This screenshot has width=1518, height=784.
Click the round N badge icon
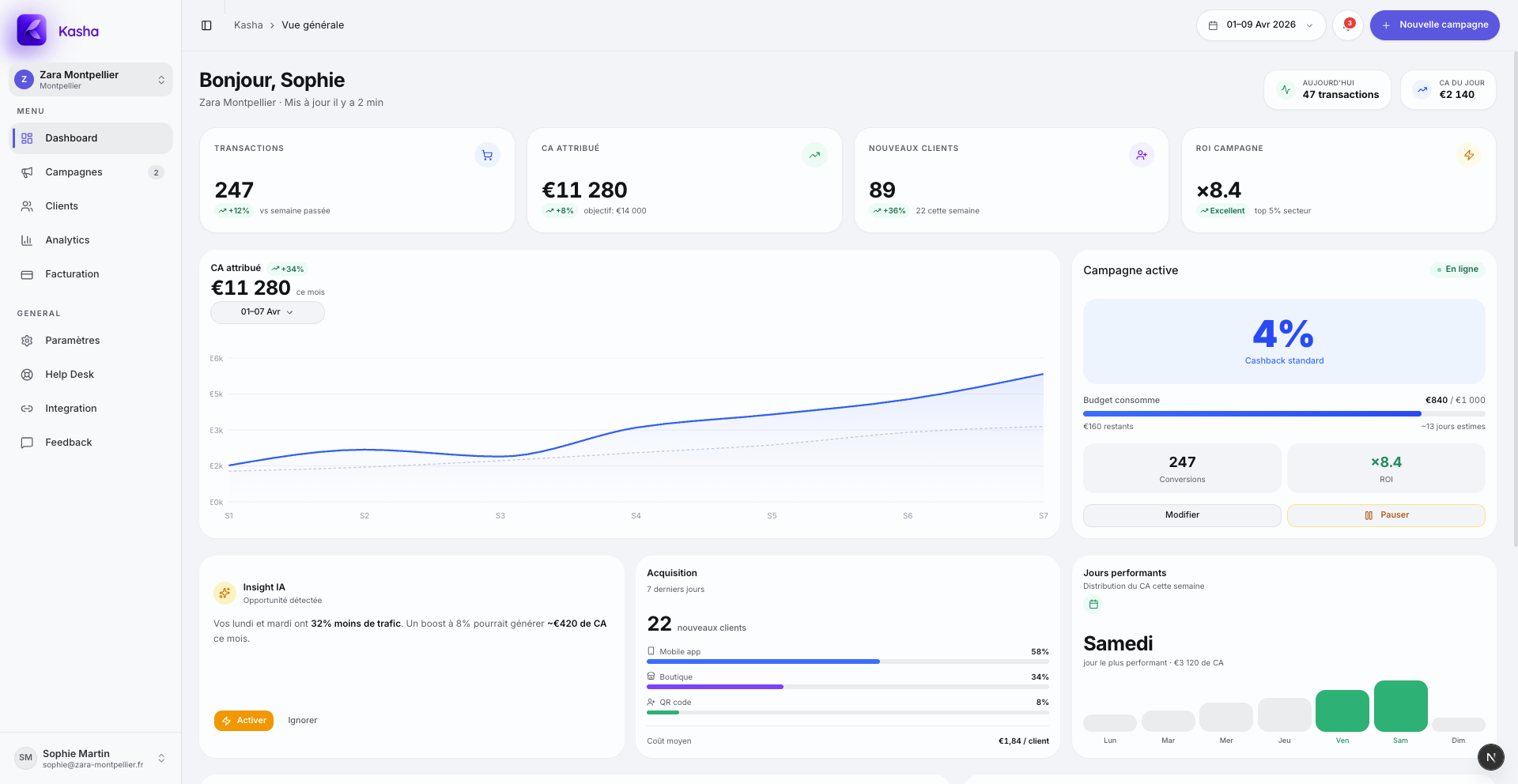(x=1490, y=756)
